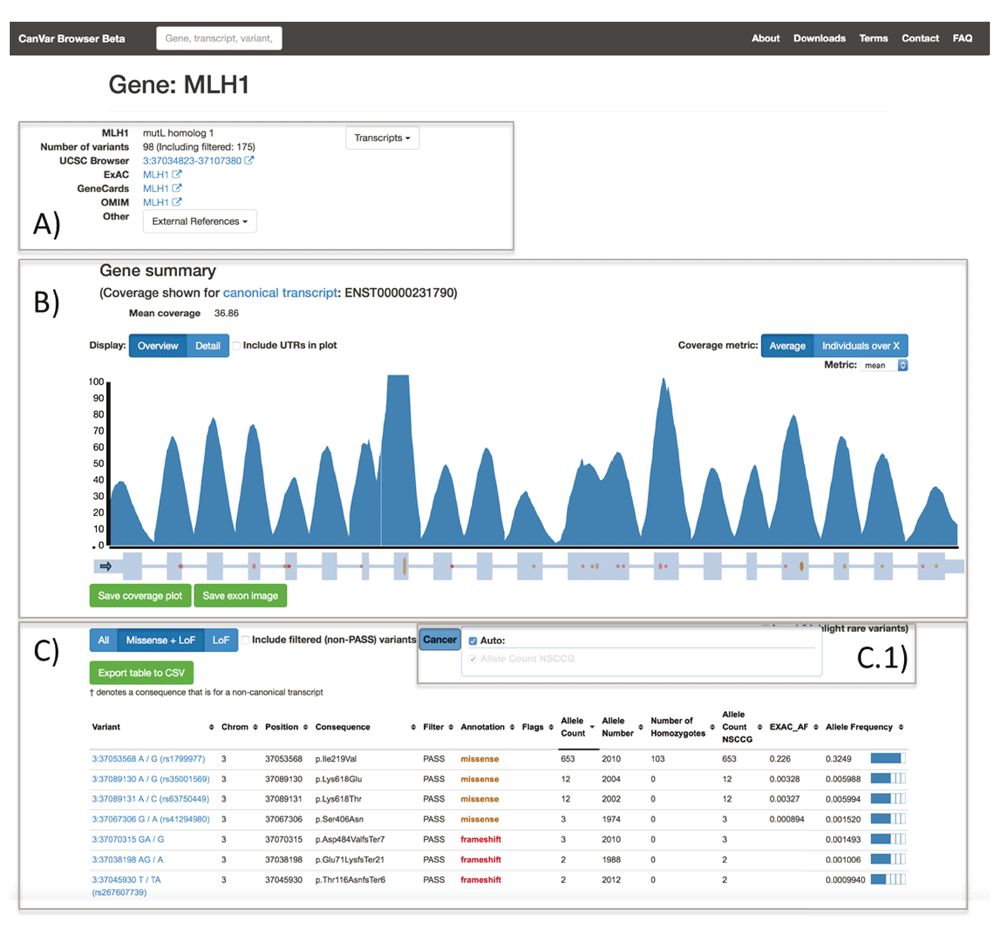Screen dimensions: 1000x931
Task: Export table to CSV
Action: click(142, 673)
